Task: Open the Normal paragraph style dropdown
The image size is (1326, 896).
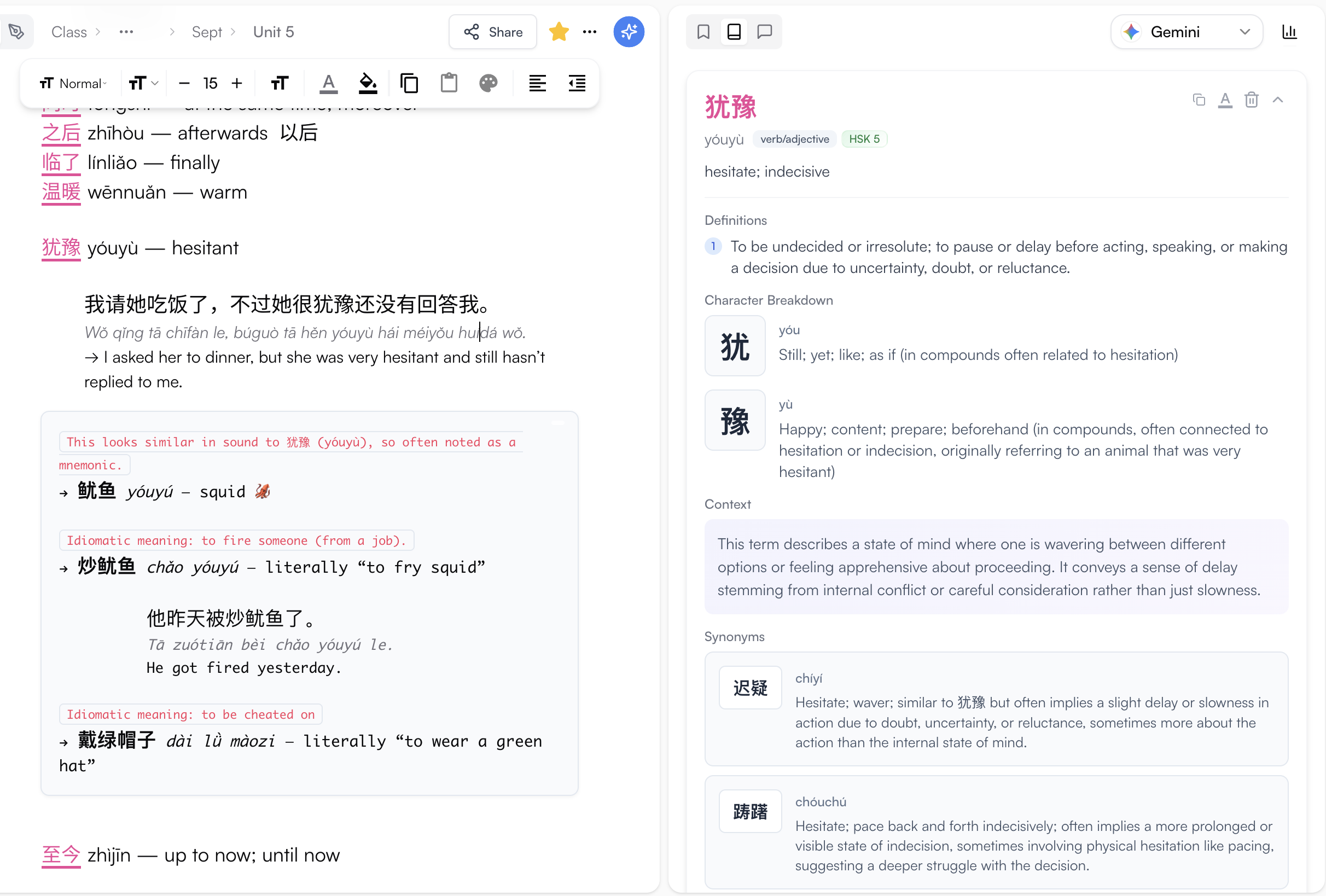Action: [x=74, y=83]
